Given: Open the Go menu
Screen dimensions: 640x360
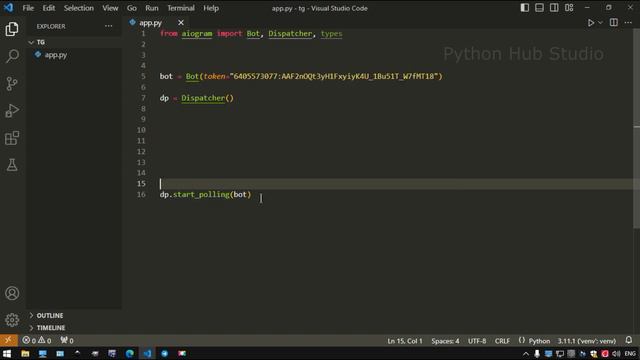Looking at the screenshot, I should [131, 8].
